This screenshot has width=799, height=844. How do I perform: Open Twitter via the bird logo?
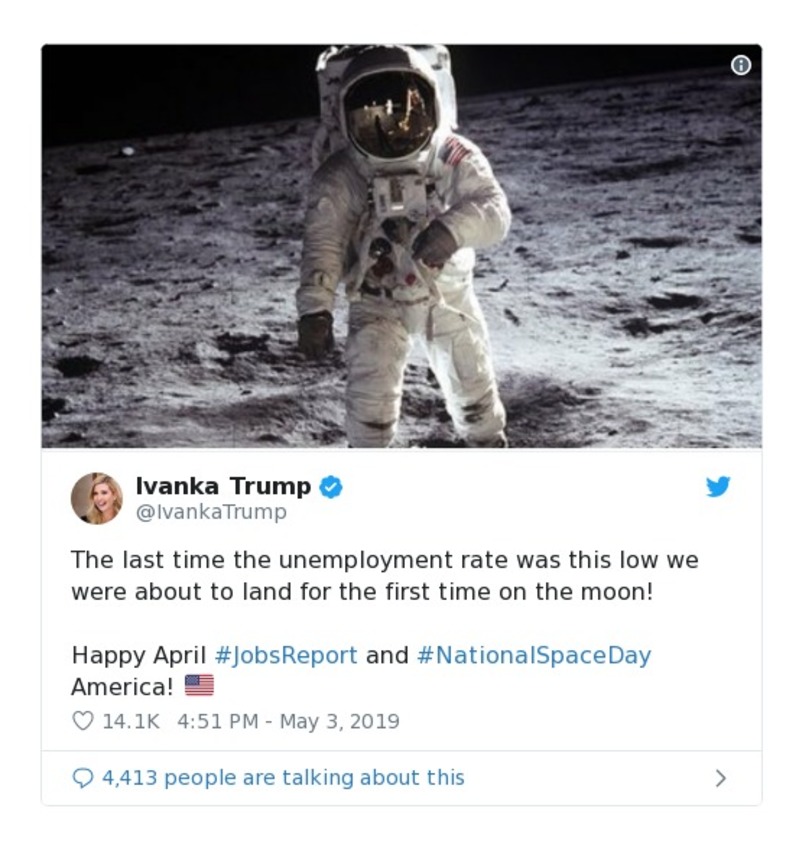(x=718, y=489)
